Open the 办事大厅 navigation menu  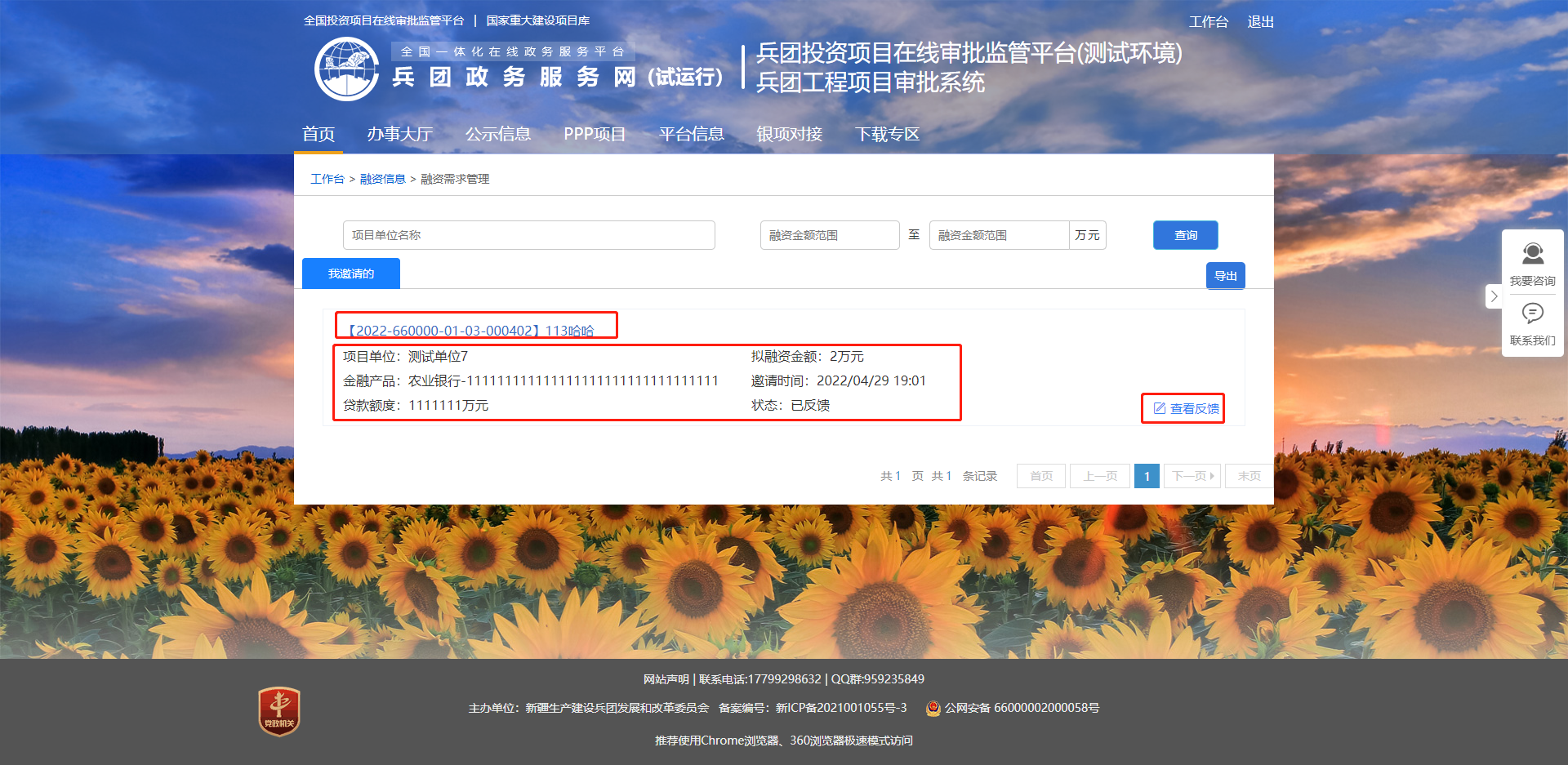[x=399, y=134]
